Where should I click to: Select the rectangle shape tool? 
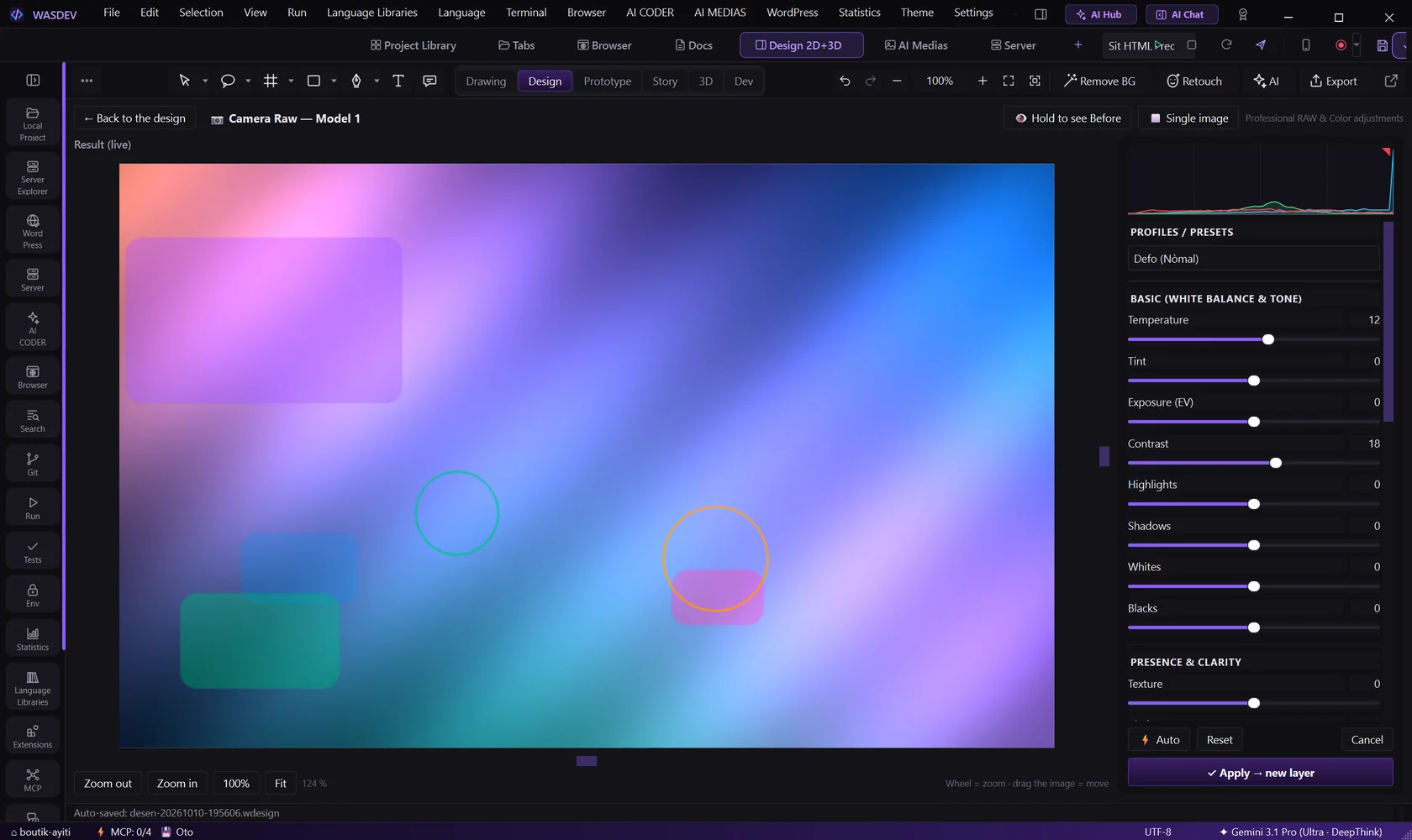click(313, 81)
